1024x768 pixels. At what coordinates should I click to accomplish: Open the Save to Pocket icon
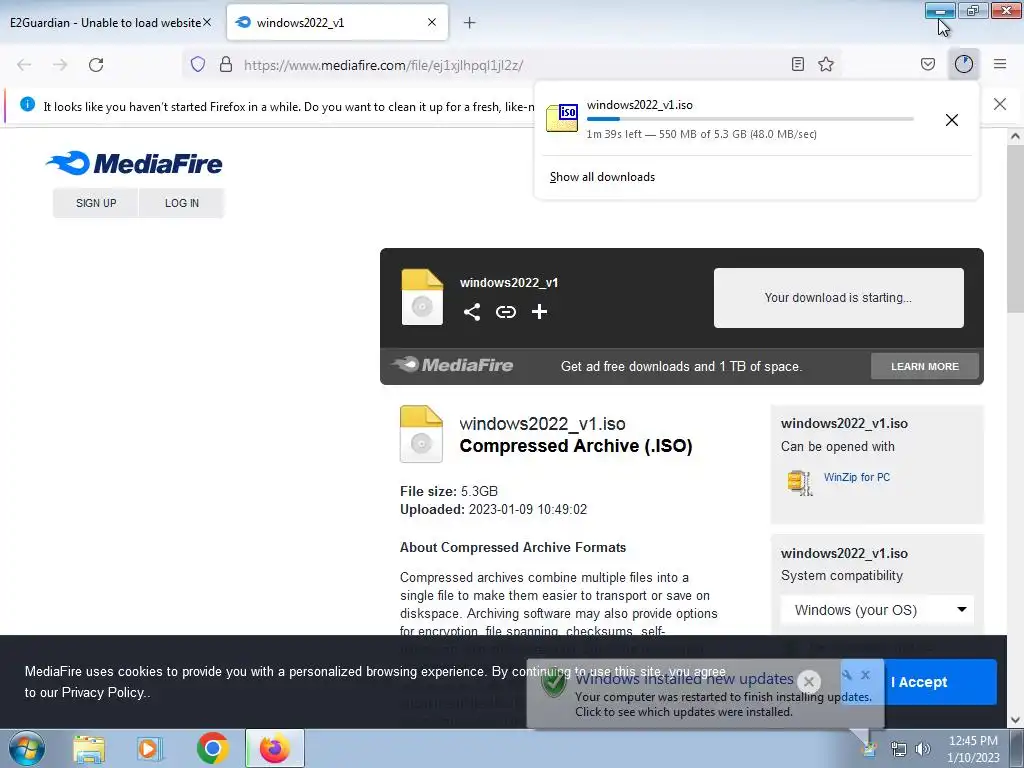[928, 64]
